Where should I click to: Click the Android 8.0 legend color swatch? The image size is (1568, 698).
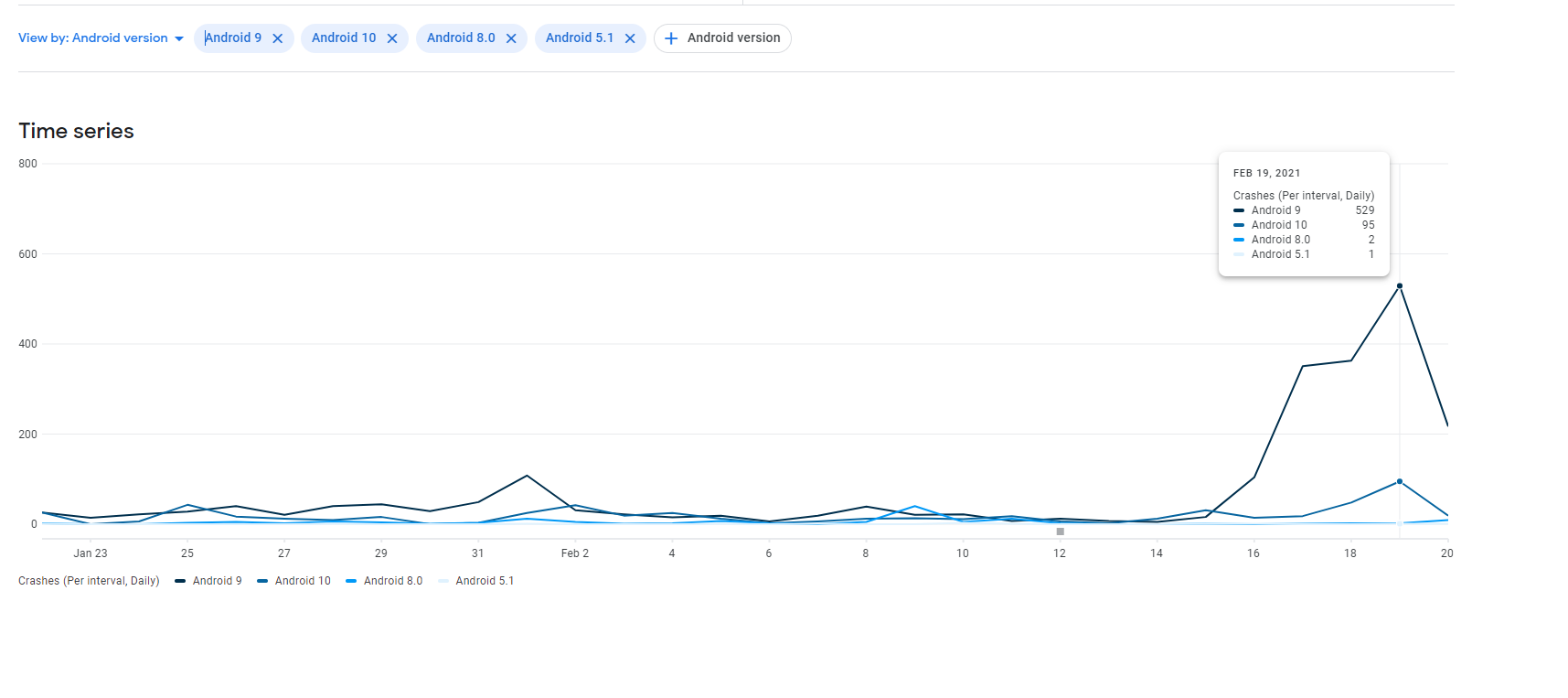pyautogui.click(x=351, y=581)
